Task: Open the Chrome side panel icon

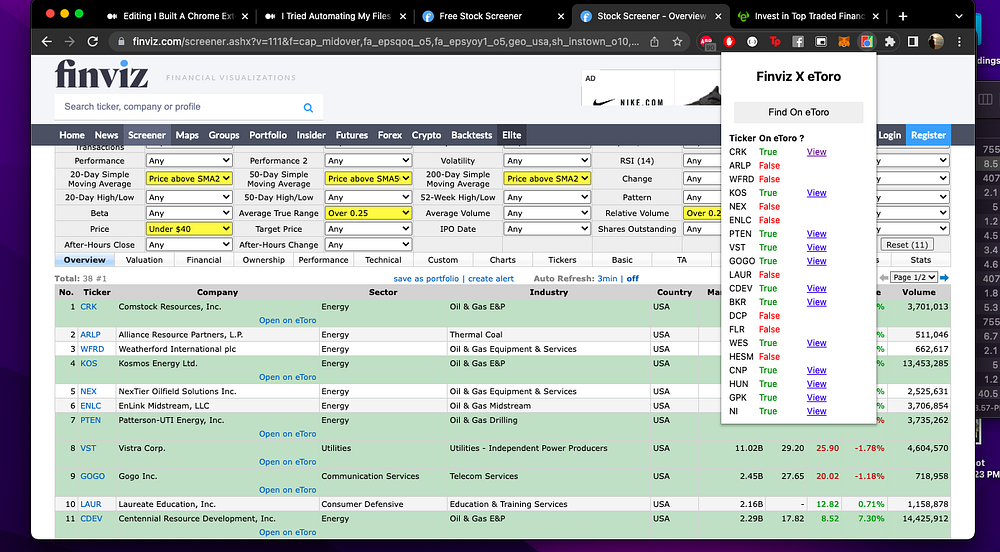Action: pos(911,42)
